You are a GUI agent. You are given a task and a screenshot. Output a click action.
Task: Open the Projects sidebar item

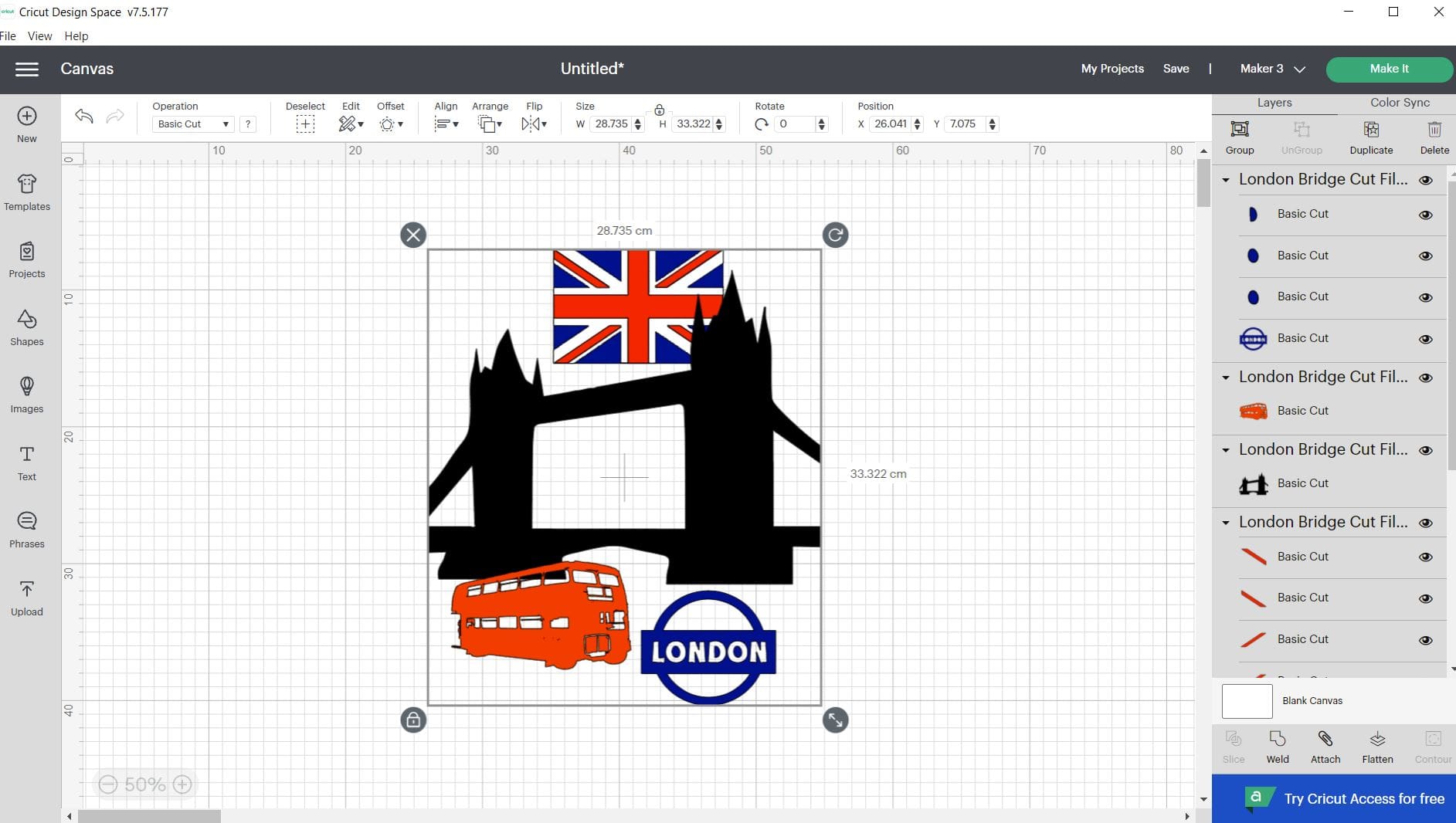(27, 260)
